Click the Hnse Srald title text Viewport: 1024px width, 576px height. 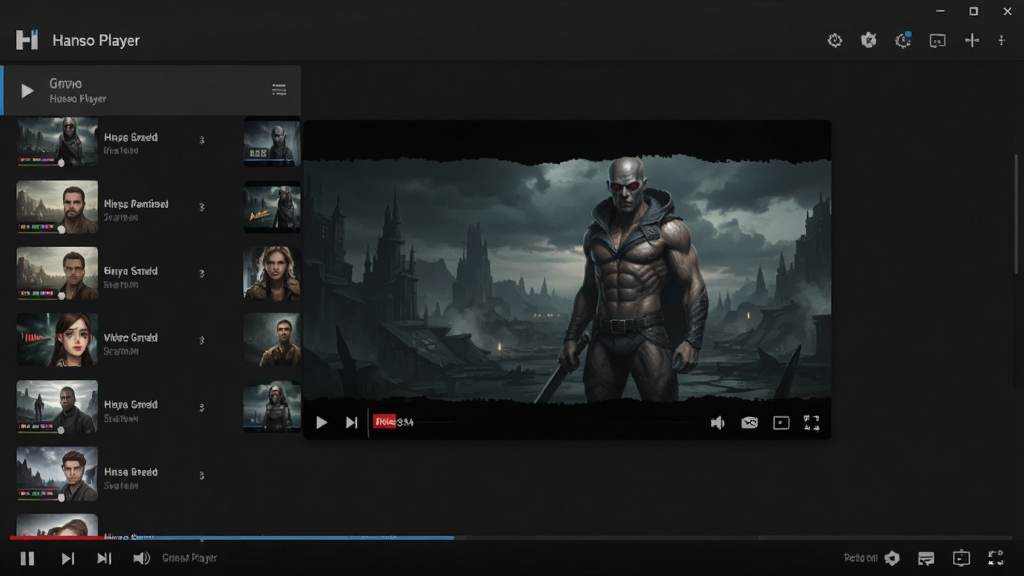coord(131,137)
